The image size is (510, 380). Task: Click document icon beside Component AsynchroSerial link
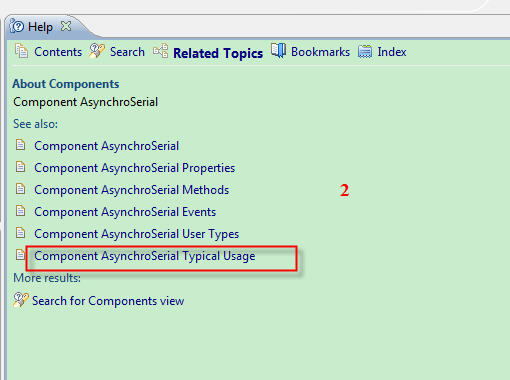20,145
